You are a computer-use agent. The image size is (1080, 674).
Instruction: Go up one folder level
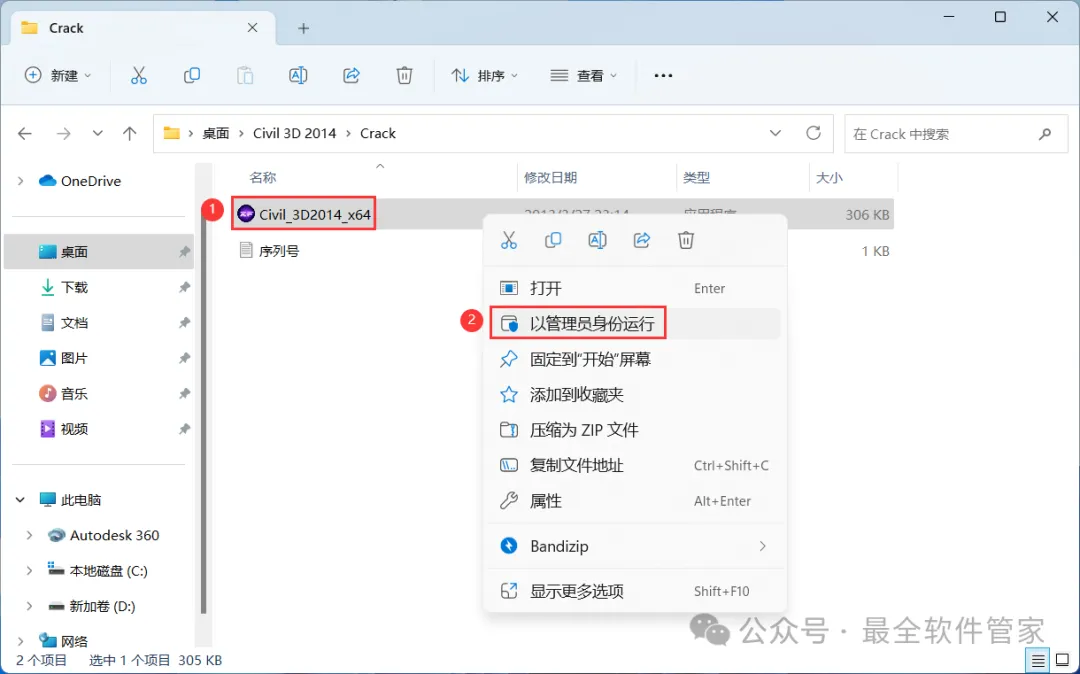coord(129,134)
